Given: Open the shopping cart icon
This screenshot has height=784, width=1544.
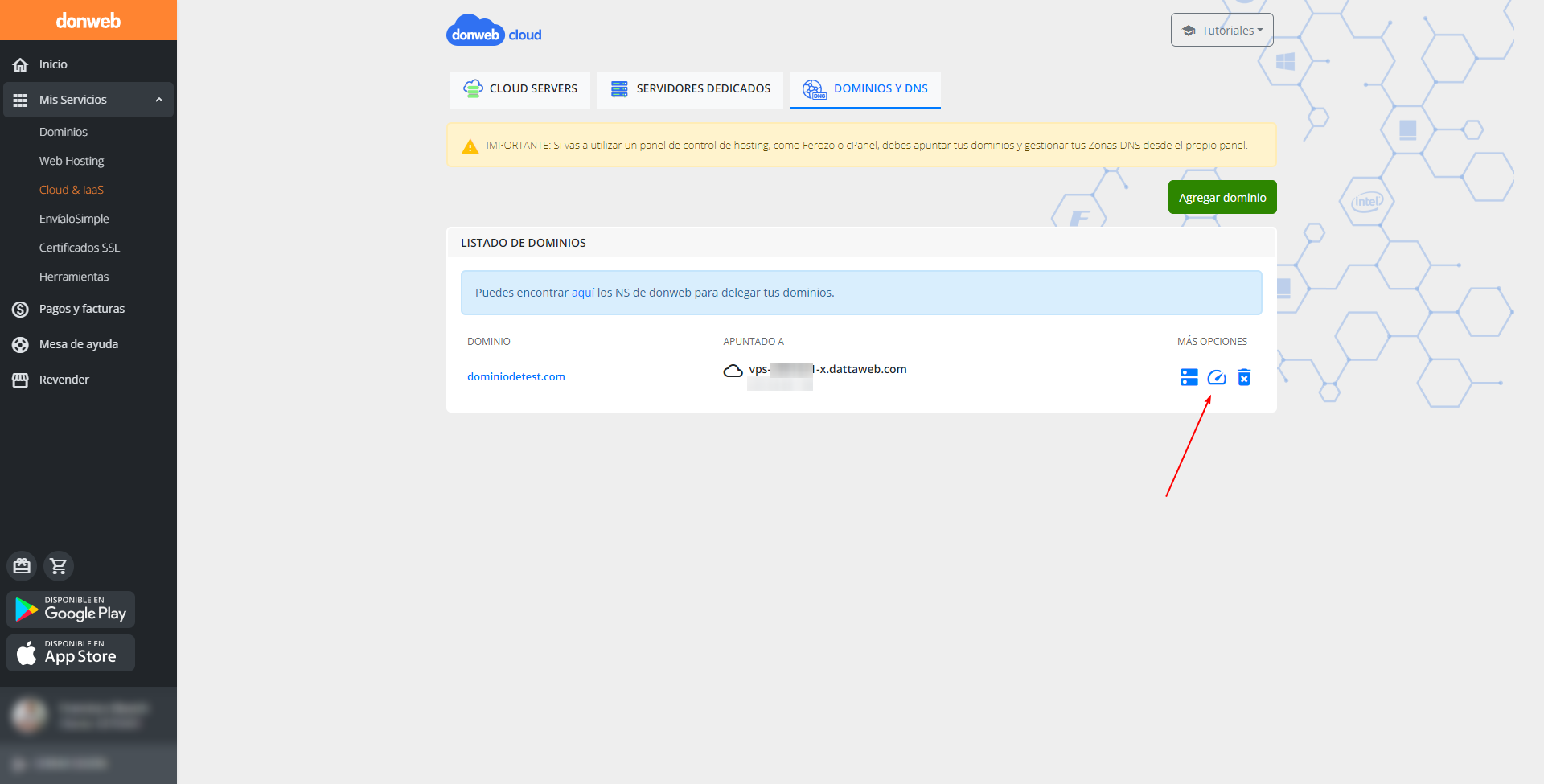Looking at the screenshot, I should (59, 566).
